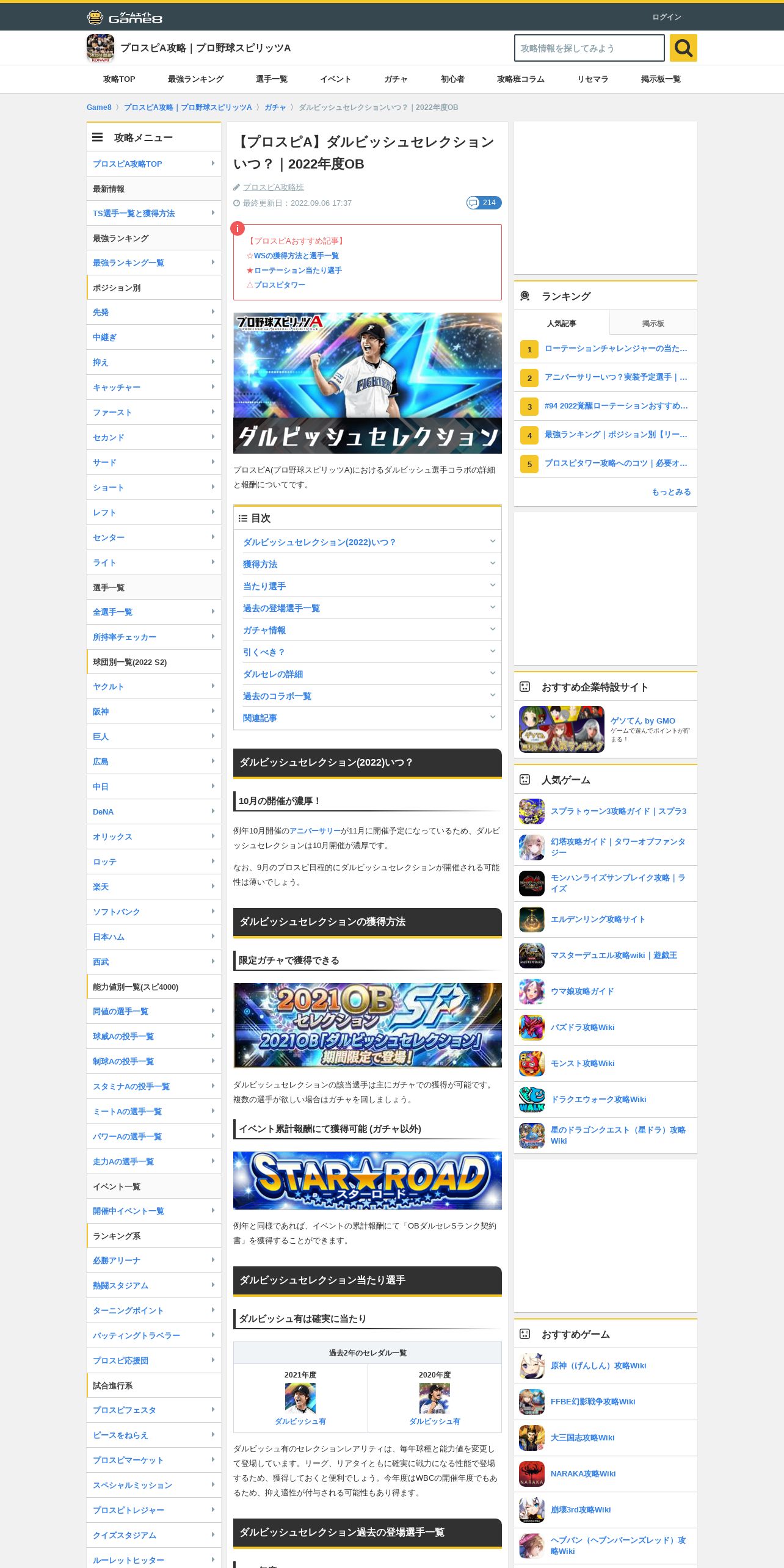Open the ガチャ breadcrumb link

pos(275,107)
